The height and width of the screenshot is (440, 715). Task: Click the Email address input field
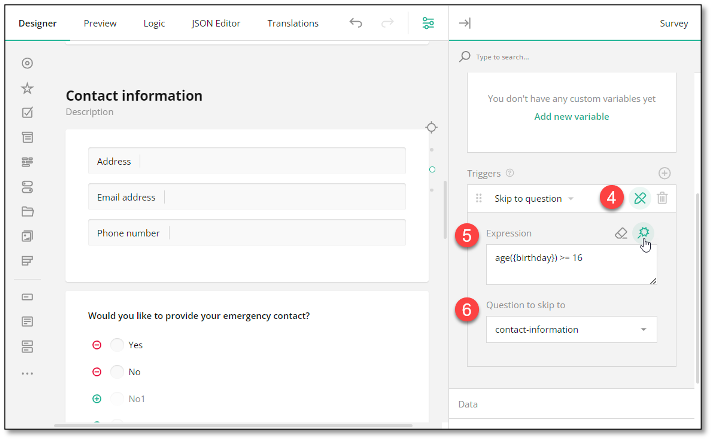point(247,197)
